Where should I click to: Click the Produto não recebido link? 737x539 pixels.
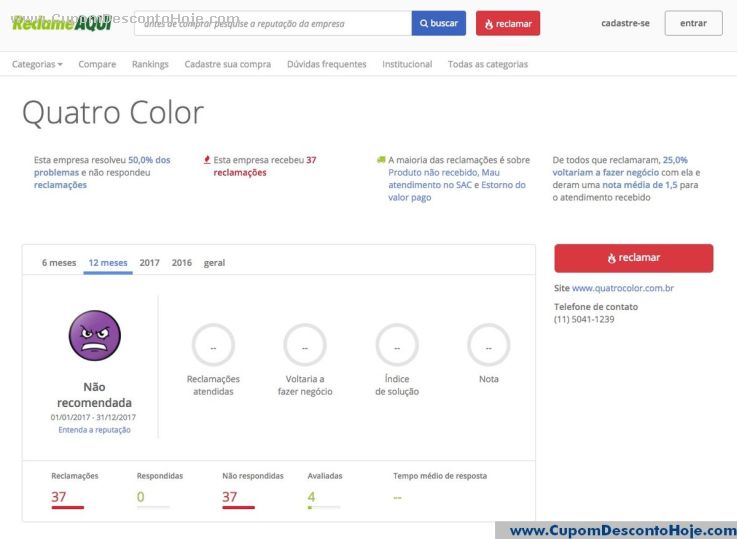pos(433,172)
